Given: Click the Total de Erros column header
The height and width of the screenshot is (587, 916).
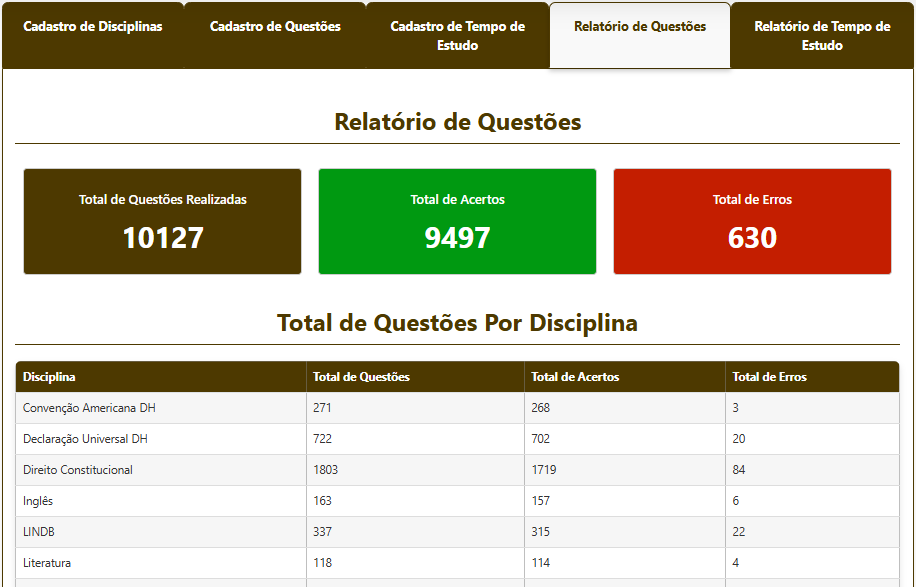Looking at the screenshot, I should point(769,377).
